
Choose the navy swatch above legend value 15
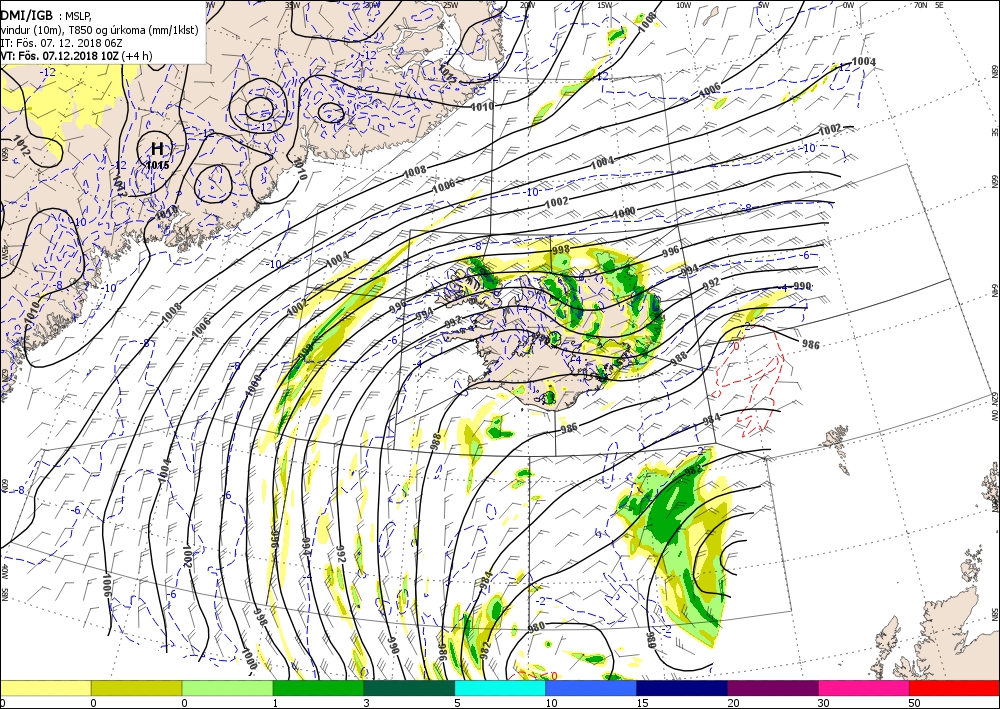pyautogui.click(x=682, y=687)
